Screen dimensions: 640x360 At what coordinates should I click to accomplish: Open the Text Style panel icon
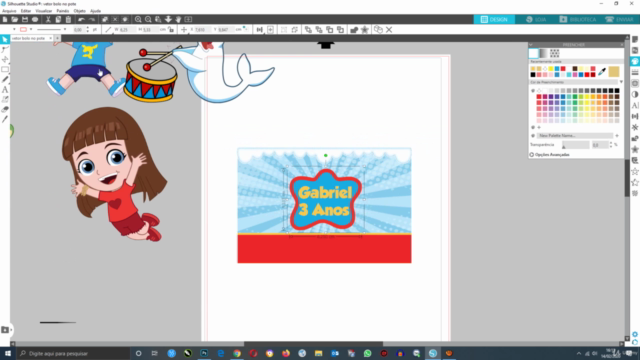coord(635,105)
